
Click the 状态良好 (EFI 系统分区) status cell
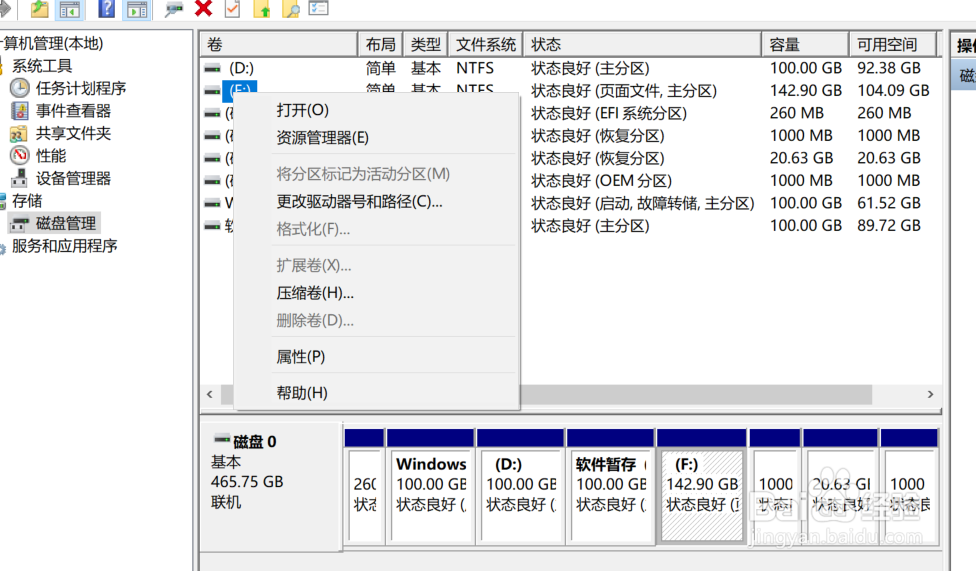609,113
